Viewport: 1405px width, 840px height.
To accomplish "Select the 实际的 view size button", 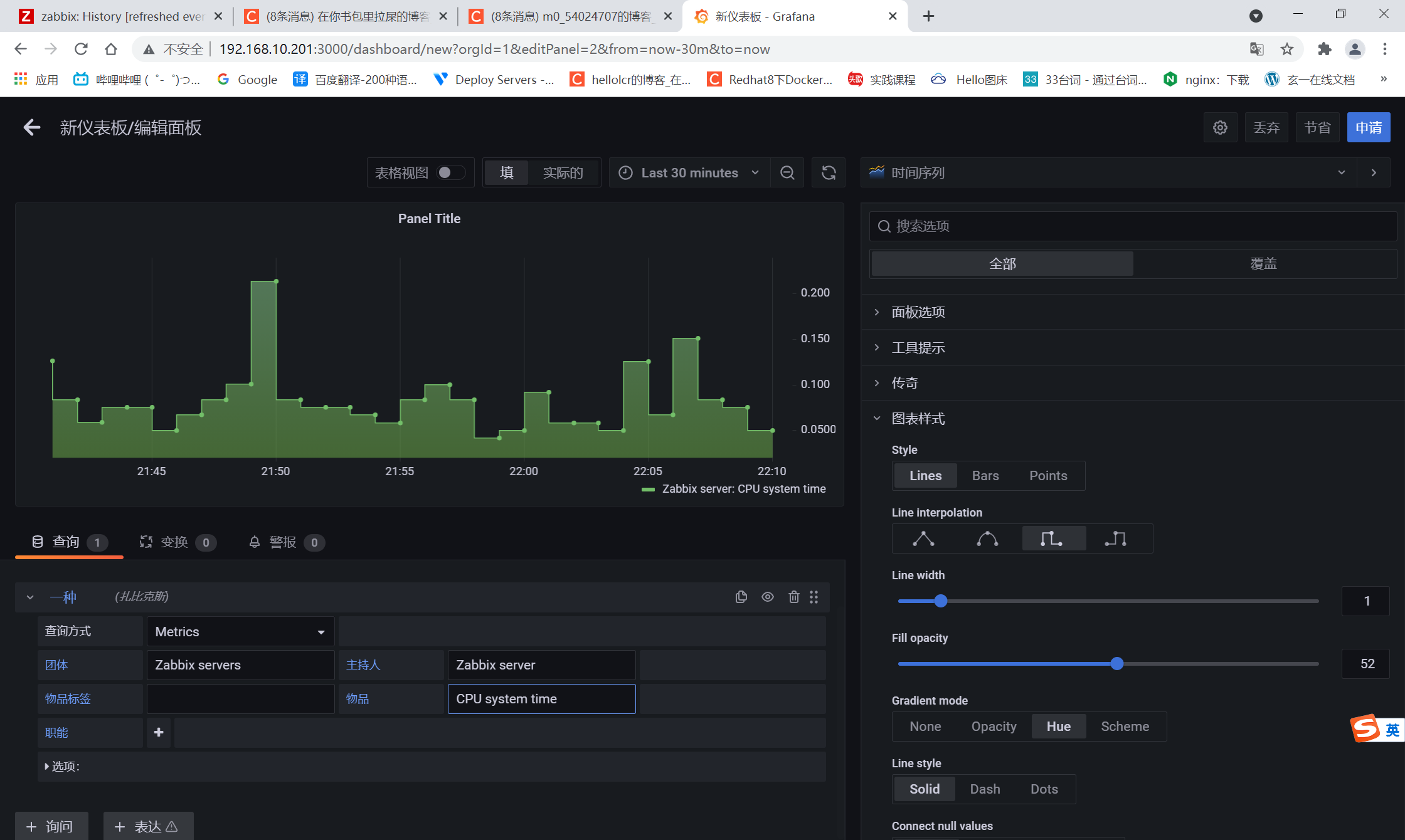I will 563,173.
